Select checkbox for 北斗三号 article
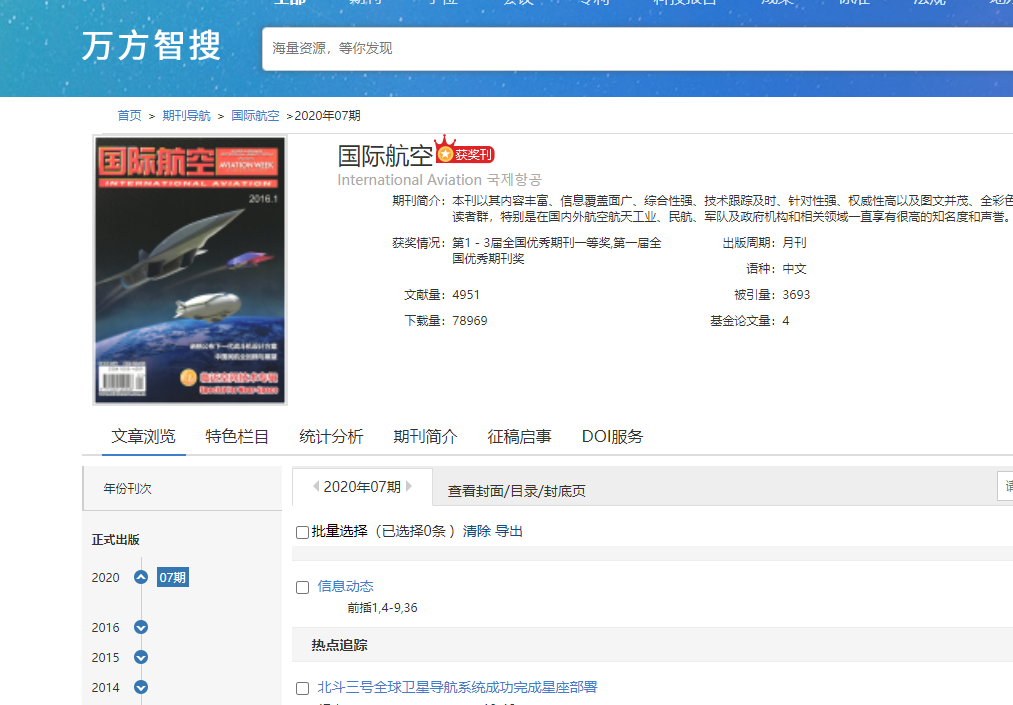Viewport: 1013px width, 705px height. click(x=302, y=688)
